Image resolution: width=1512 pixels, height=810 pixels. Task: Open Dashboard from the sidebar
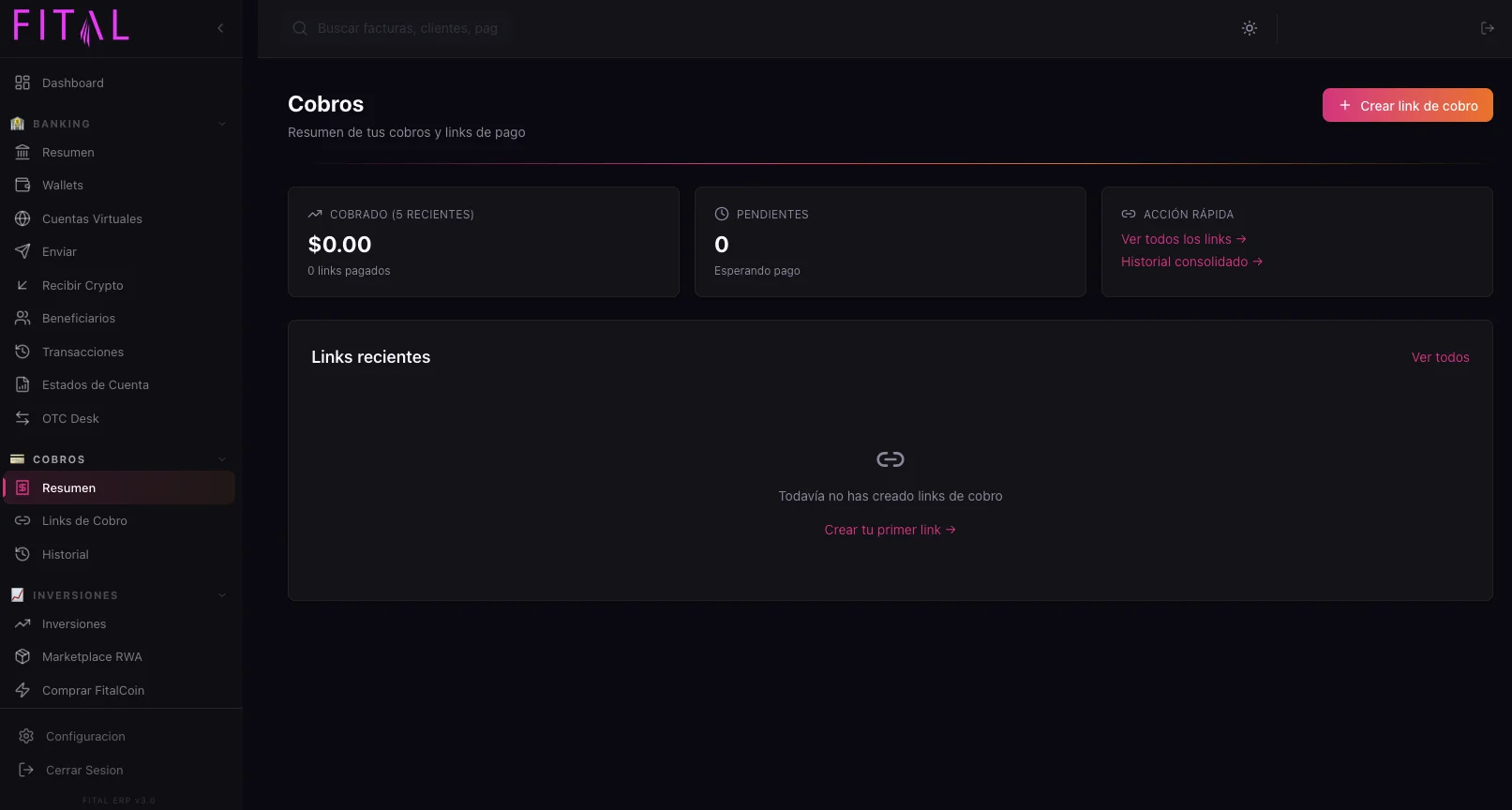(x=121, y=82)
